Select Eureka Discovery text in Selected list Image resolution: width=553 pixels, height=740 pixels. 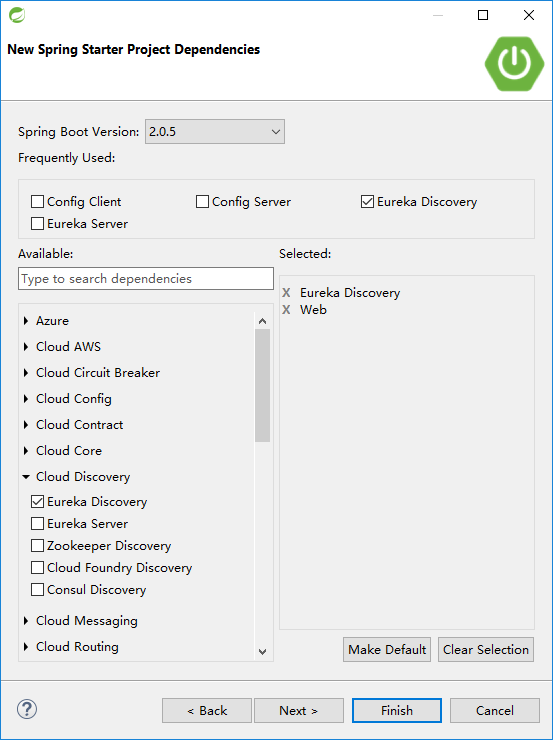coord(350,293)
